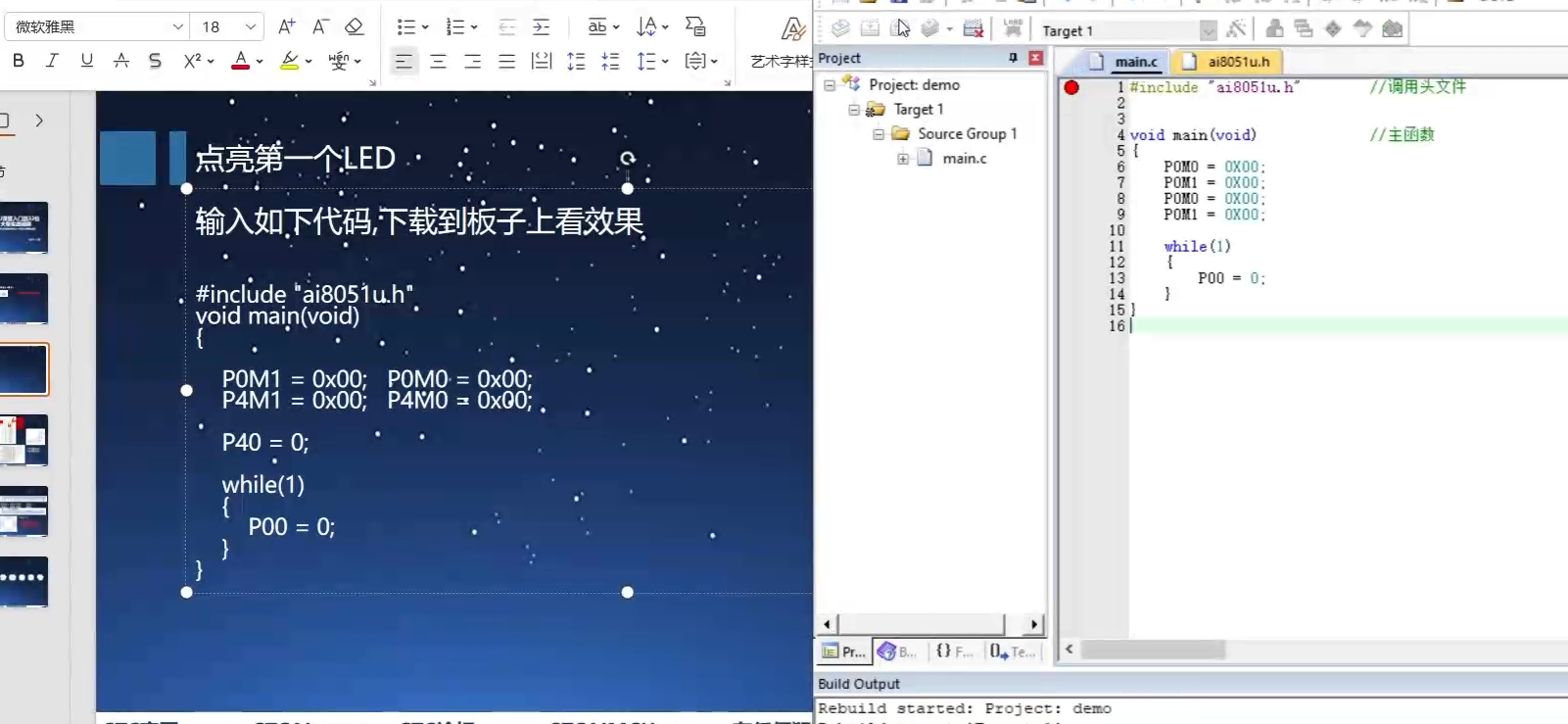Open the Paragraph dialog launcher
The height and width of the screenshot is (724, 1568).
727,83
